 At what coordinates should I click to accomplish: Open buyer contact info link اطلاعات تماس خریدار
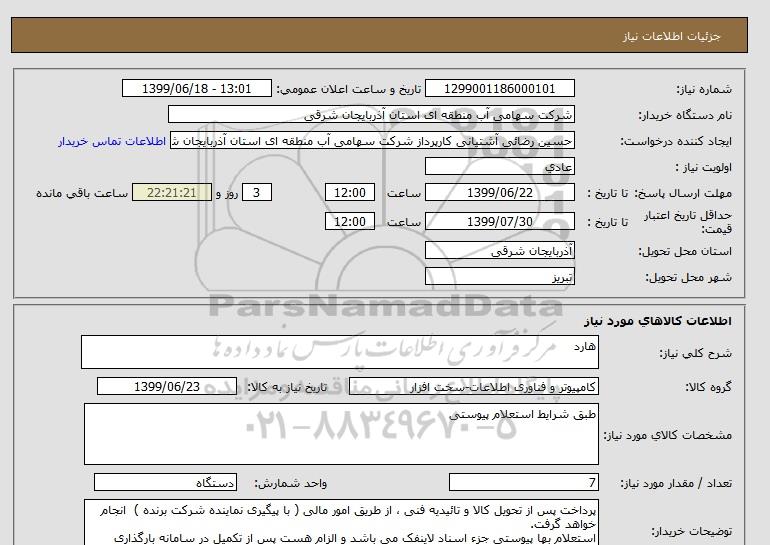click(x=112, y=141)
